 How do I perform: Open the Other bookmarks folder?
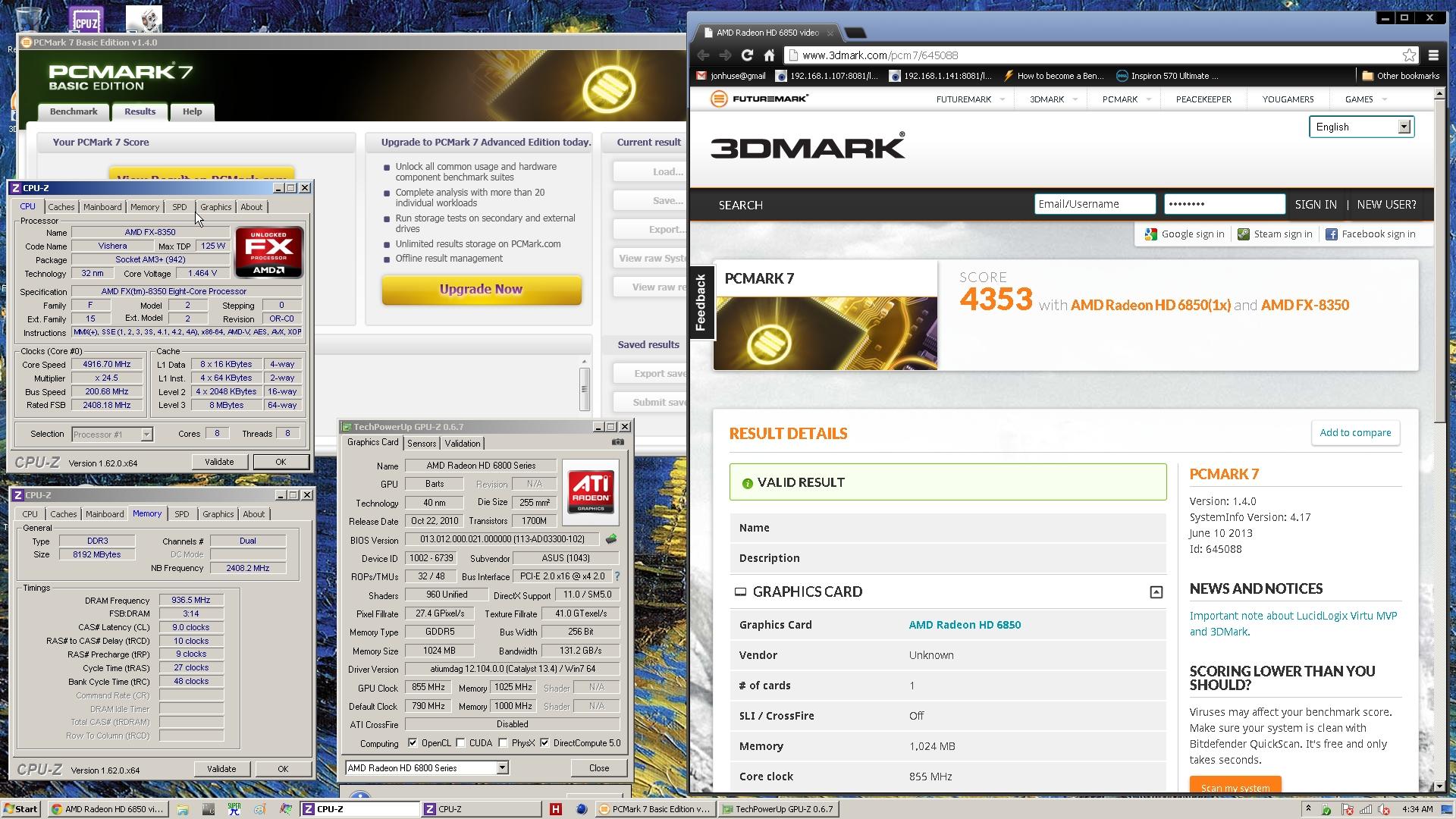pyautogui.click(x=1400, y=75)
